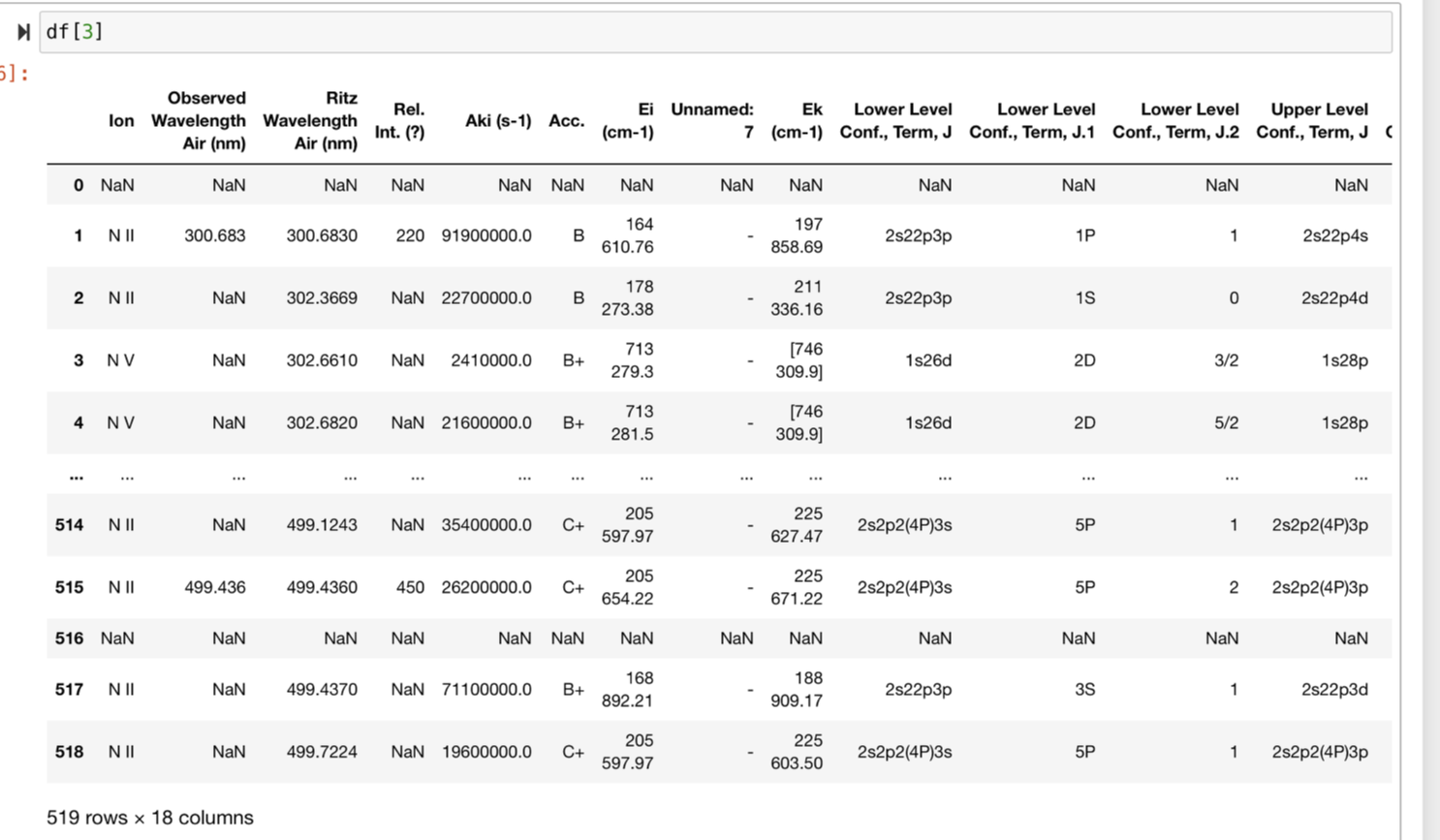
Task: Click the 1s26d cell in row 3
Action: (x=928, y=360)
